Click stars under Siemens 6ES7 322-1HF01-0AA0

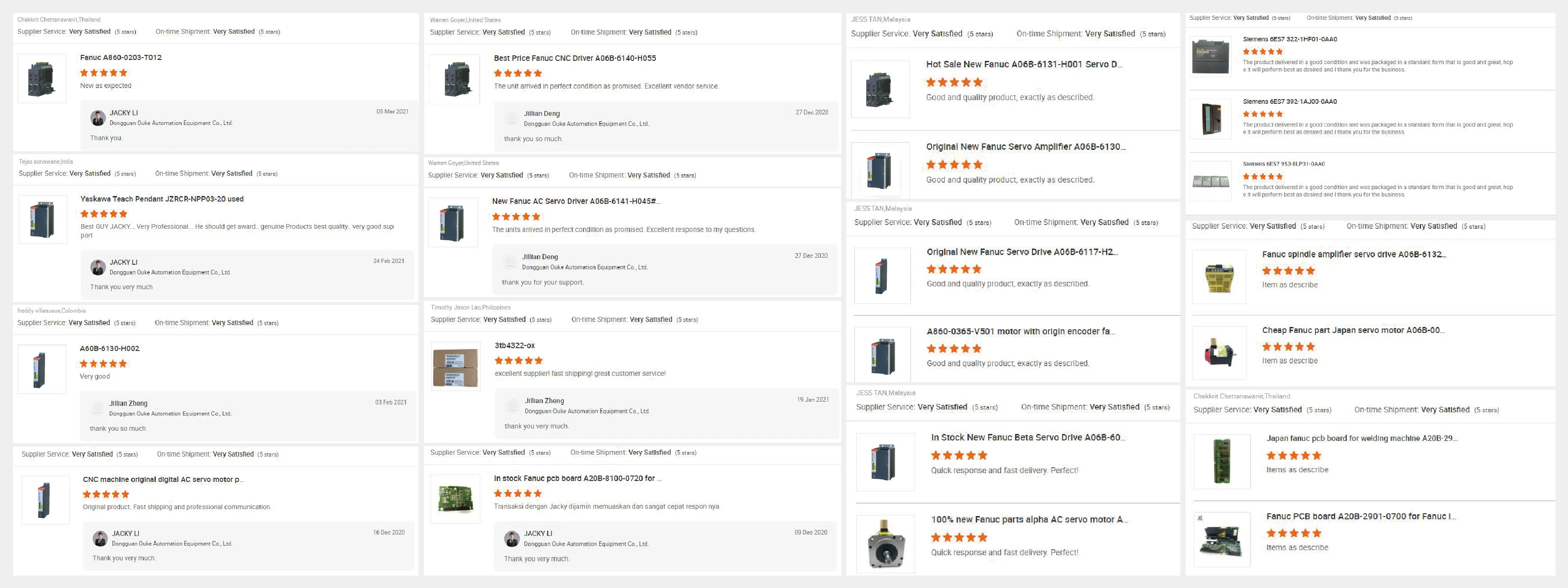pyautogui.click(x=1262, y=52)
